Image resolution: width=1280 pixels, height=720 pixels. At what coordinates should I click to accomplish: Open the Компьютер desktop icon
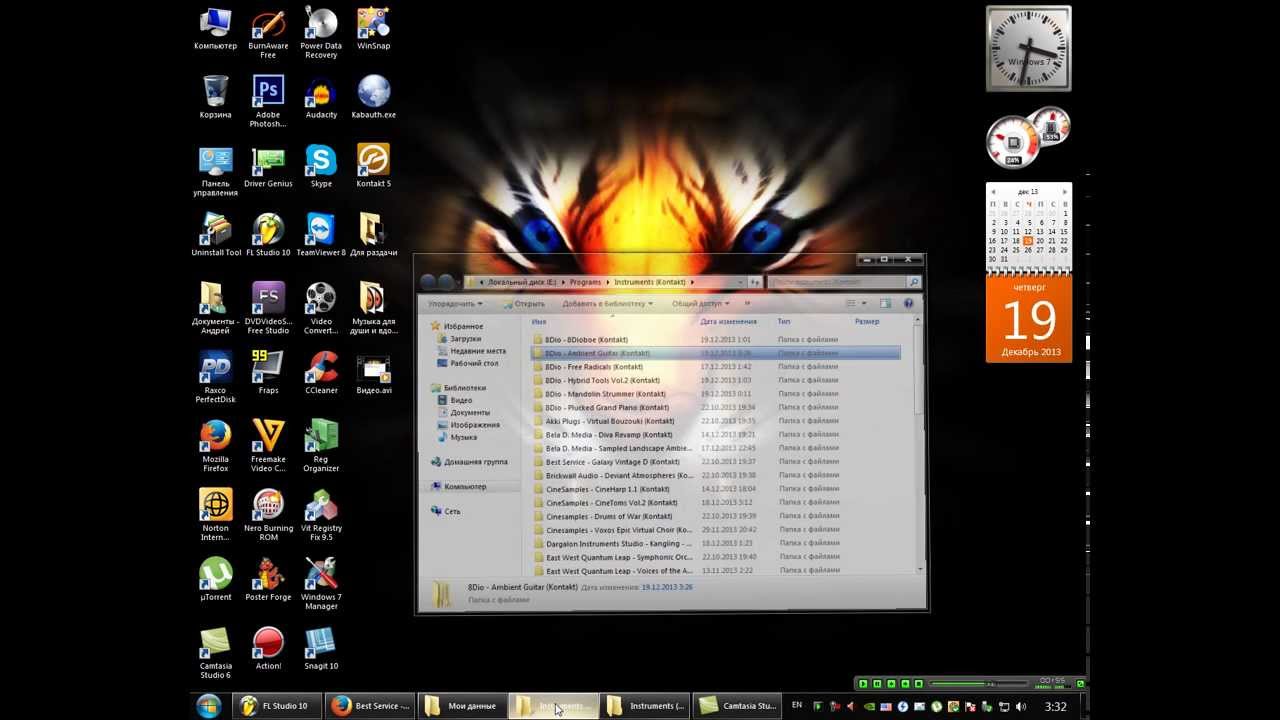pos(215,29)
